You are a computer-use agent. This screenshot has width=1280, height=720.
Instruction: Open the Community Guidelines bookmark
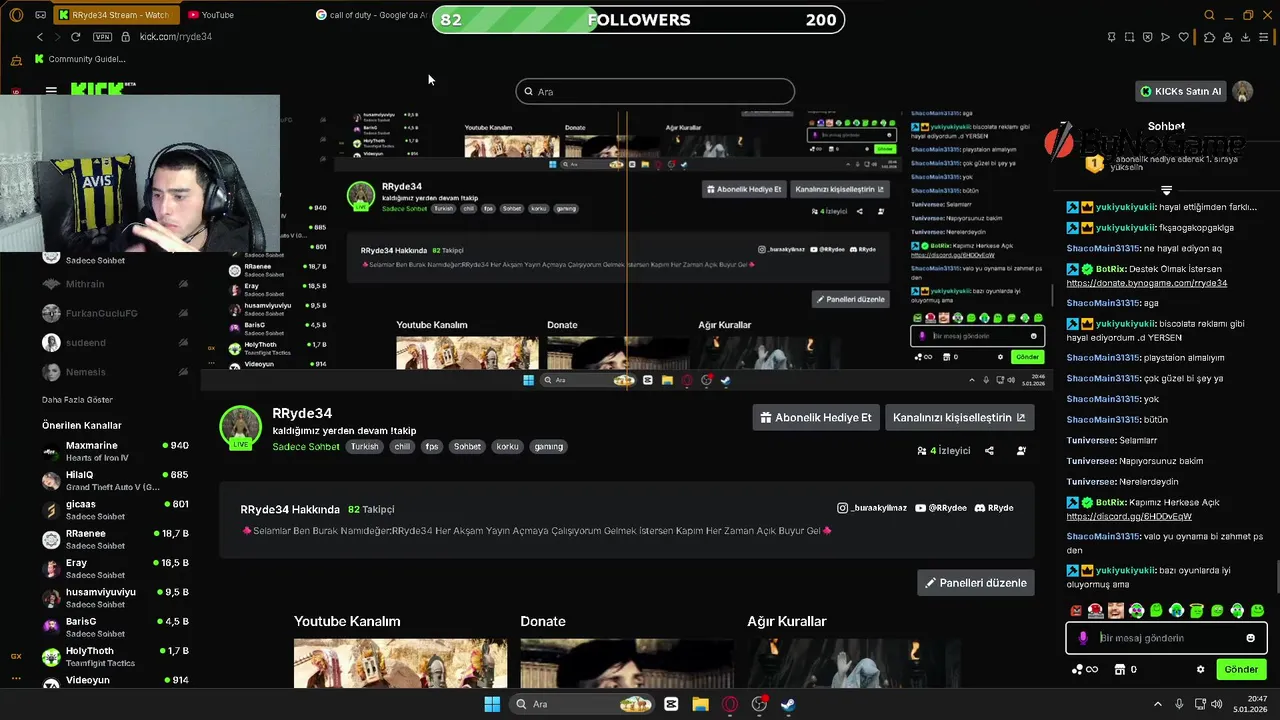pos(80,59)
